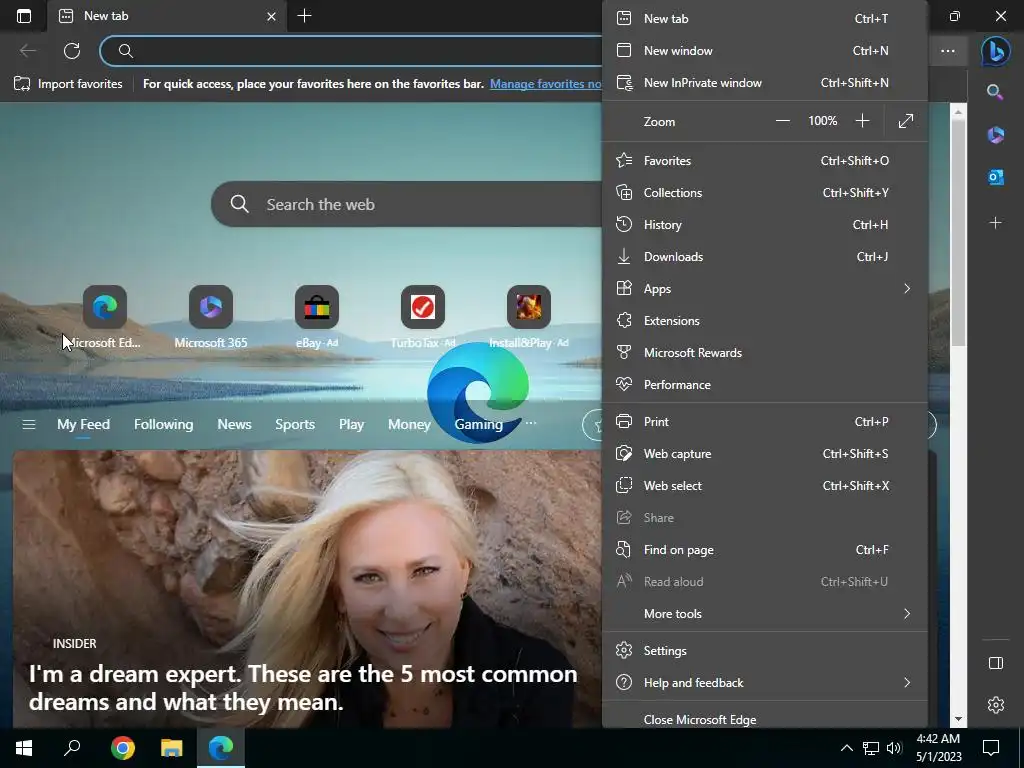
Task: Click the volume icon in tray
Action: tap(894, 748)
